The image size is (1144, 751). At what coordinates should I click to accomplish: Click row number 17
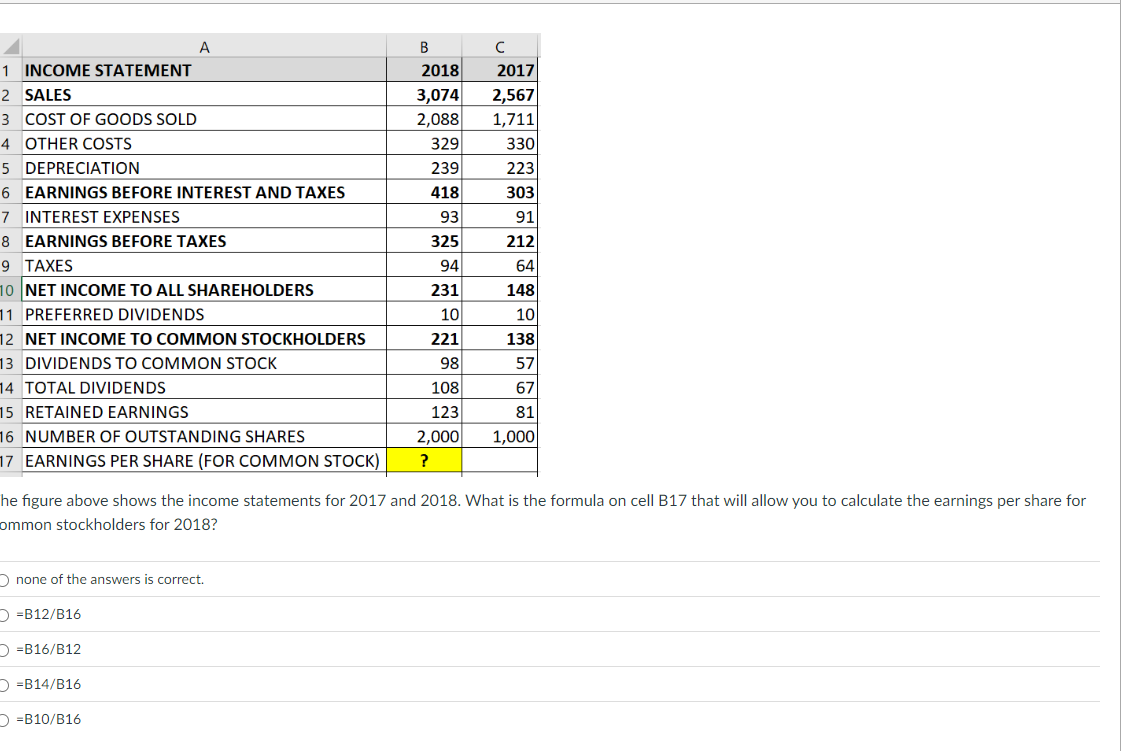pyautogui.click(x=9, y=460)
